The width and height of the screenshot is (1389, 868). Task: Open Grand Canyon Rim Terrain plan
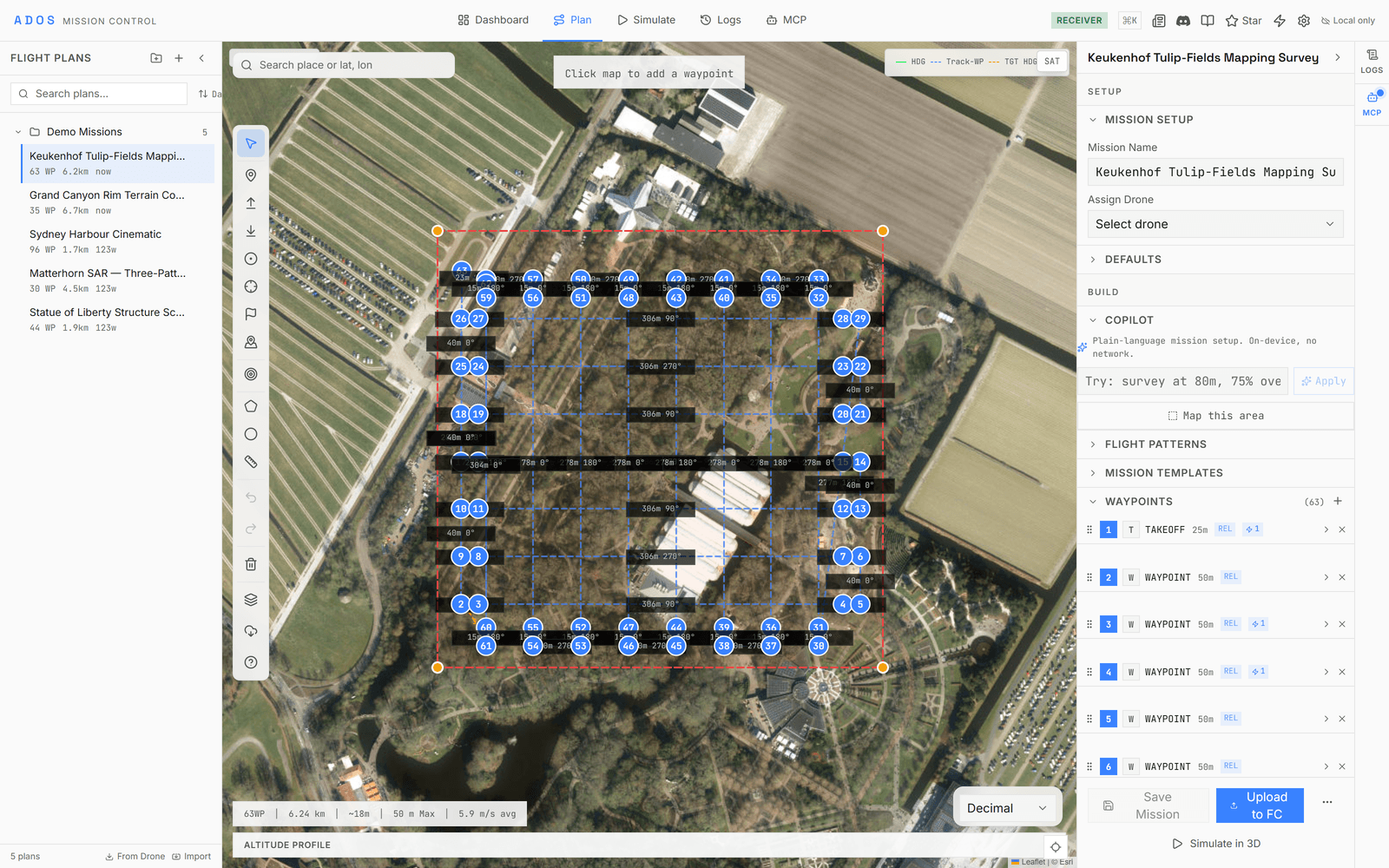point(117,202)
